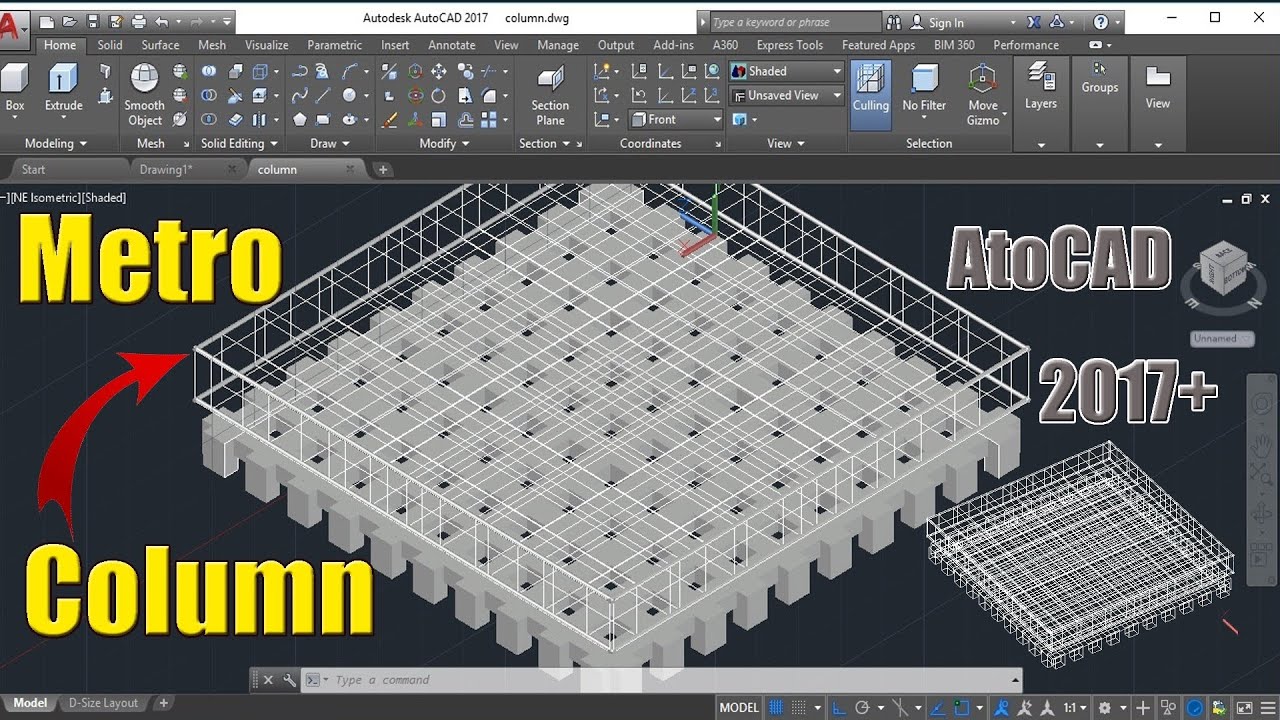Image resolution: width=1280 pixels, height=720 pixels.
Task: Switch to the Surface ribbon tab
Action: tap(160, 45)
